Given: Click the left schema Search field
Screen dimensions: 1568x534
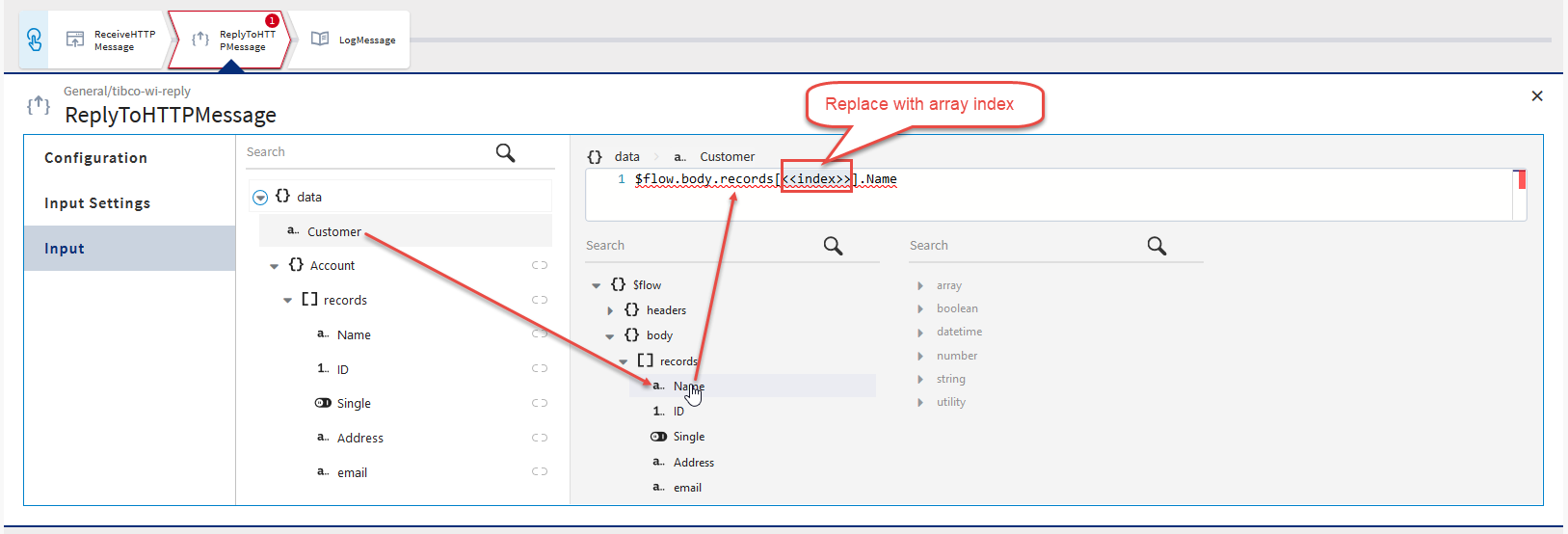Looking at the screenshot, I should (x=366, y=152).
